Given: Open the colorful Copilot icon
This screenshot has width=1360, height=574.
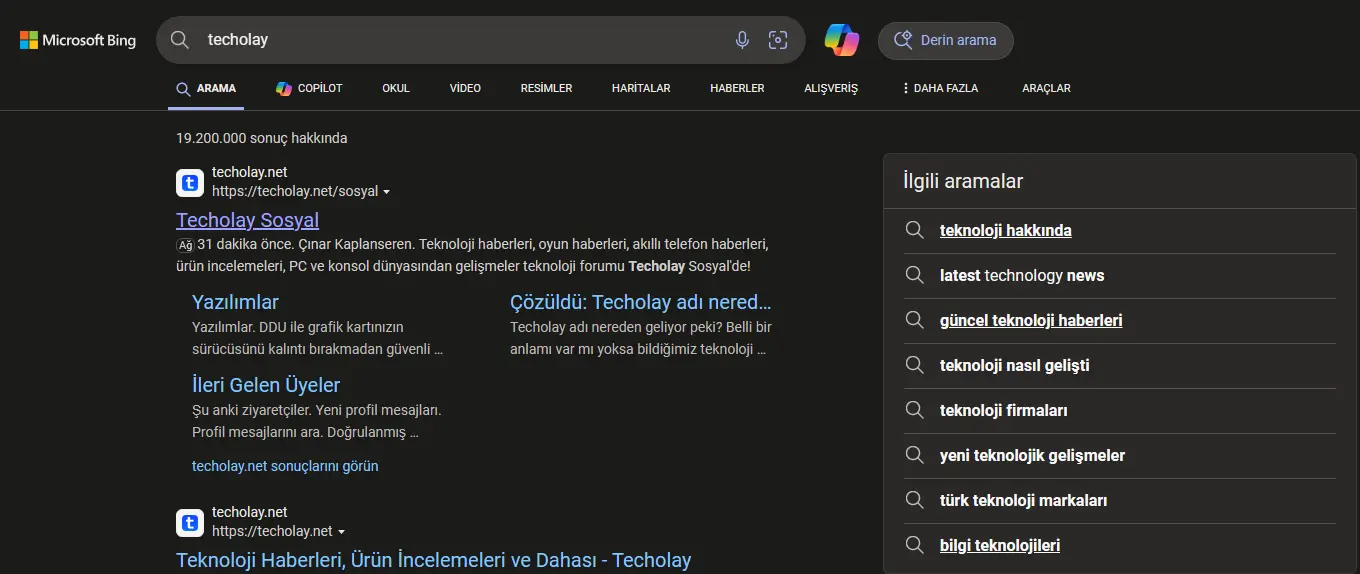Looking at the screenshot, I should pyautogui.click(x=842, y=40).
